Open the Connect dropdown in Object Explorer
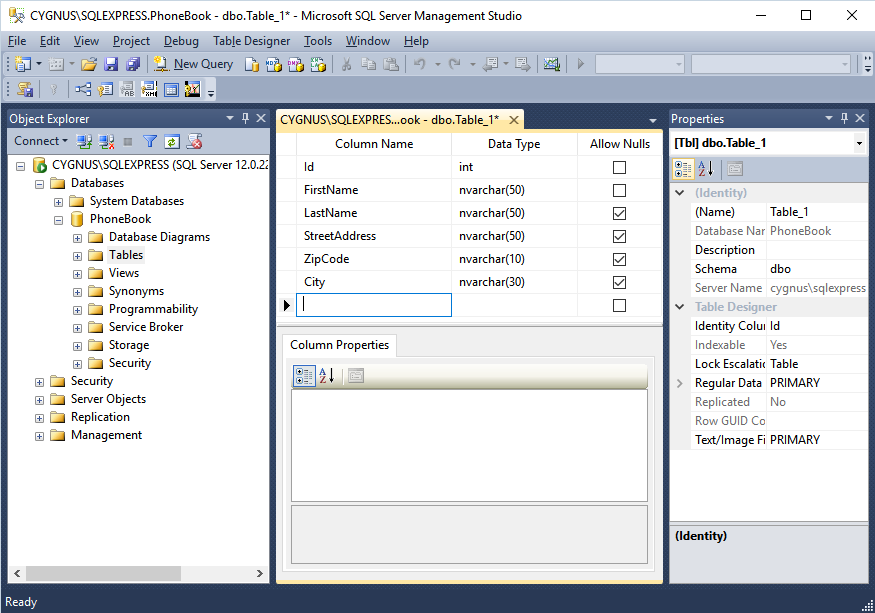This screenshot has width=875, height=613. pyautogui.click(x=41, y=141)
